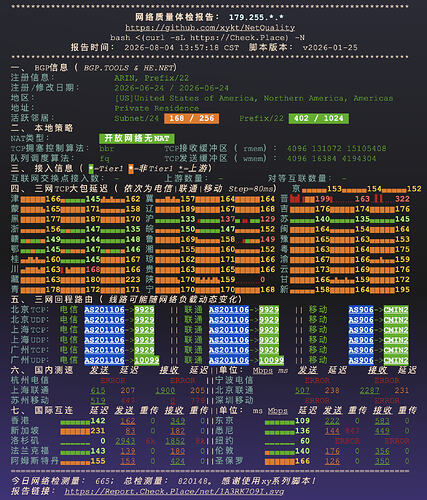Click AS906 in the 北京UDP 移动 route
The image size is (427, 500).
pos(361,320)
